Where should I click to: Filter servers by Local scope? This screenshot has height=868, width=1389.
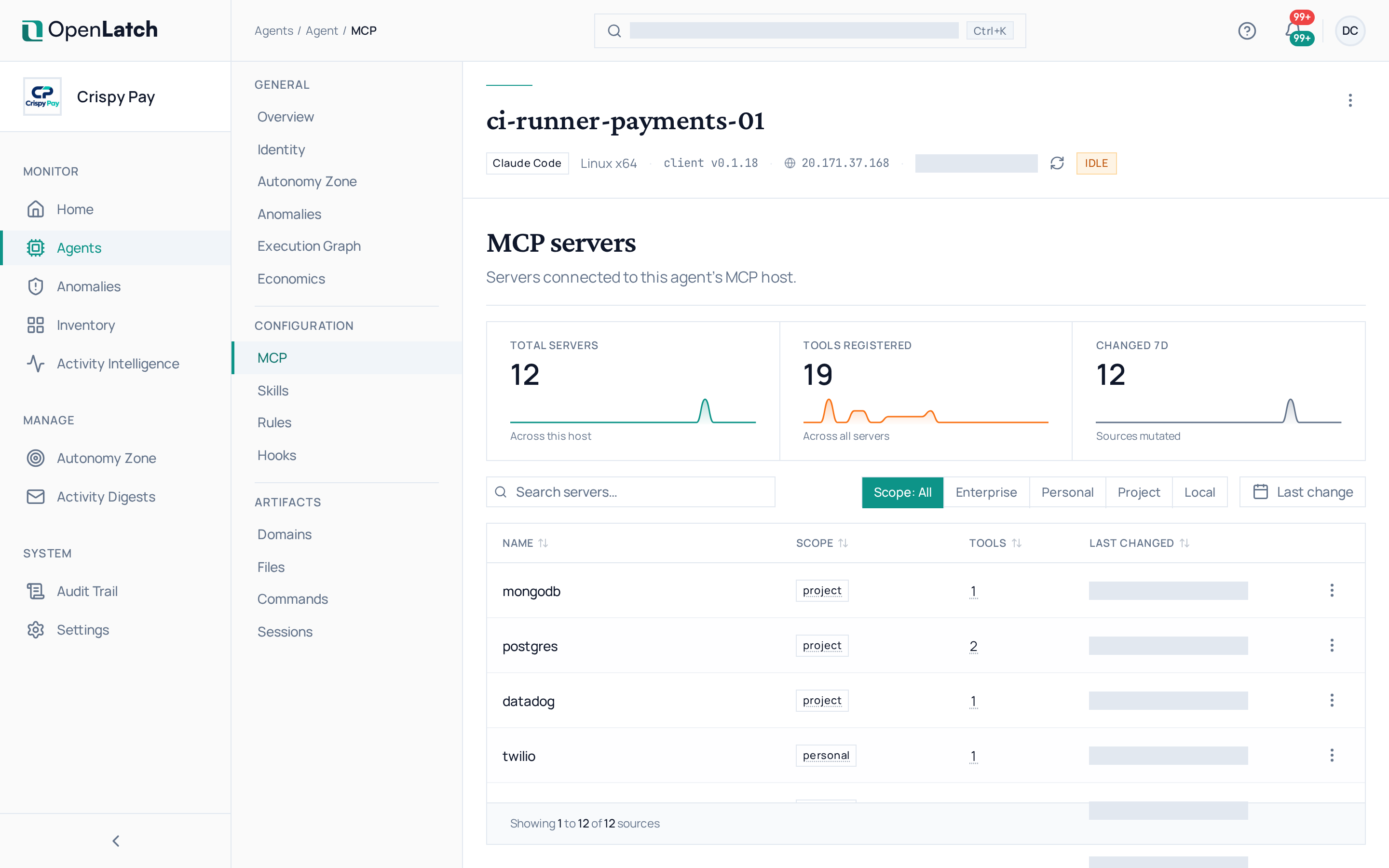point(1199,492)
